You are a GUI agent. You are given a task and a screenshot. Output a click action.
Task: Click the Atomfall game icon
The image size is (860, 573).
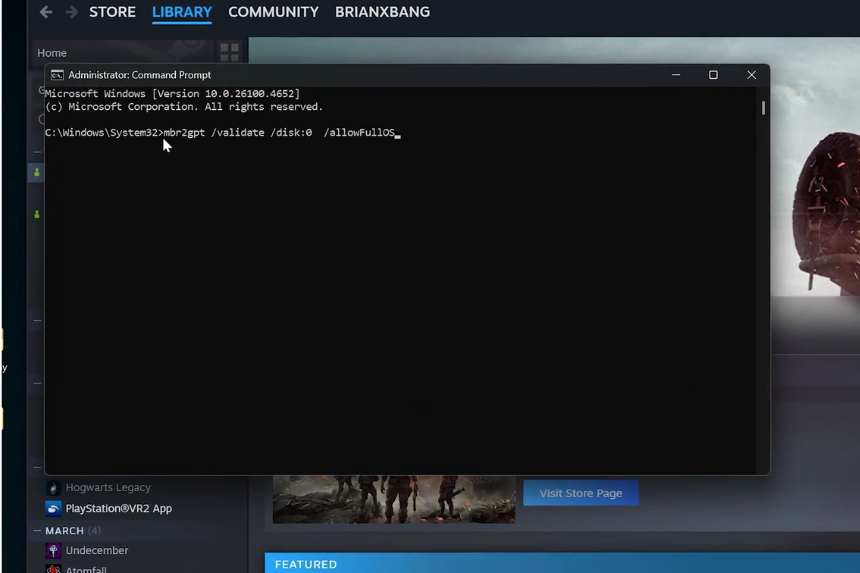tap(54, 568)
